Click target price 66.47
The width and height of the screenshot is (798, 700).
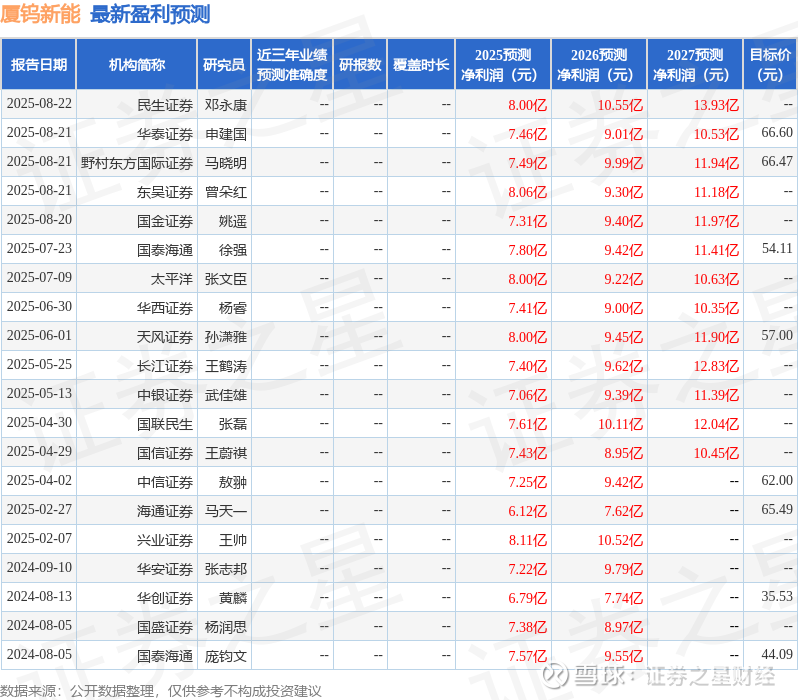pos(777,161)
